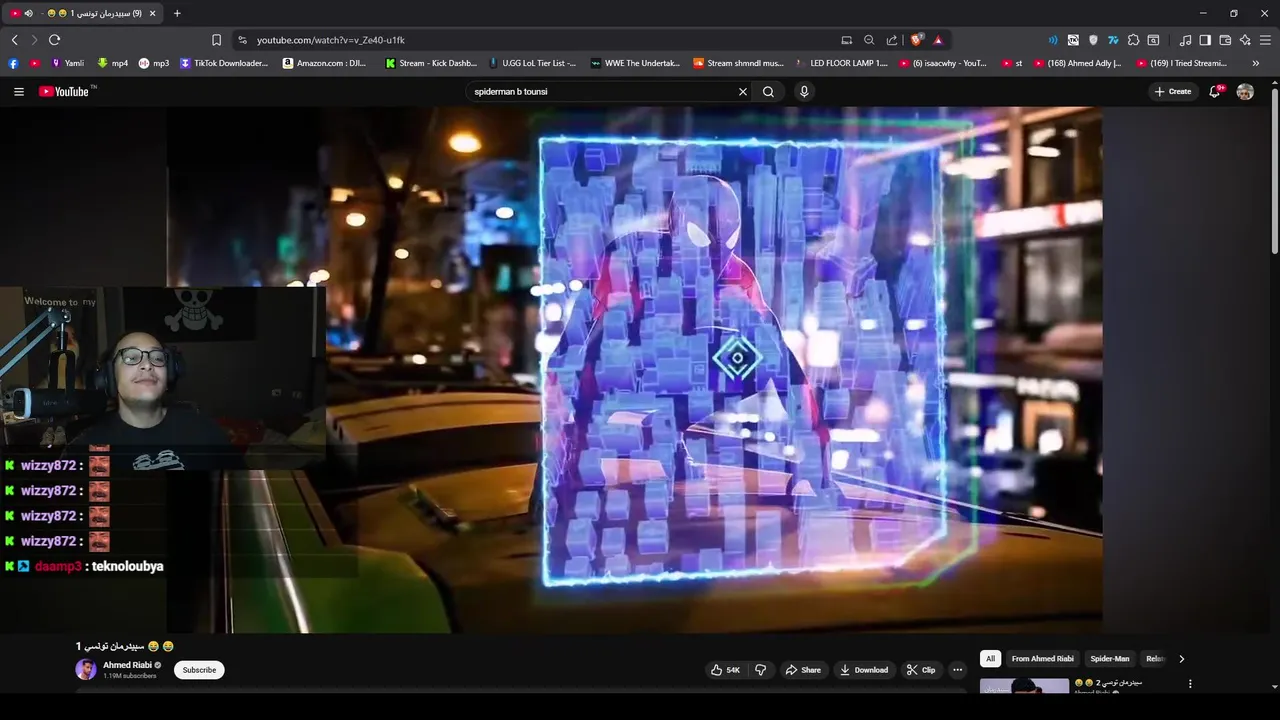The width and height of the screenshot is (1280, 720).
Task: Open mp4 bookmark
Action: [x=112, y=63]
